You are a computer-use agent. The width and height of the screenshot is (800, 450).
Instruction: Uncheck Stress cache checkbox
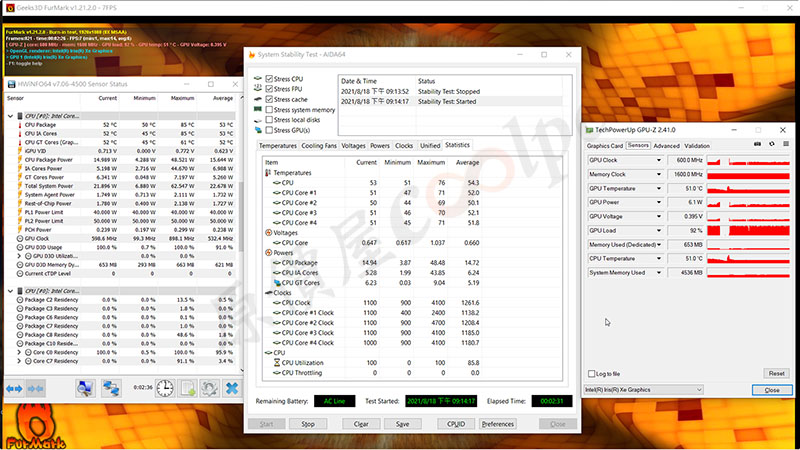click(269, 99)
